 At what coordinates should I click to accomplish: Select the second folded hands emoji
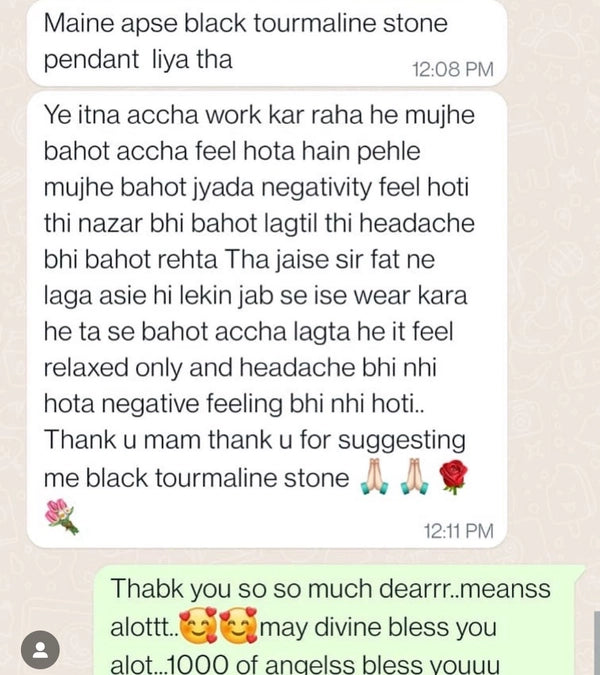(x=414, y=477)
